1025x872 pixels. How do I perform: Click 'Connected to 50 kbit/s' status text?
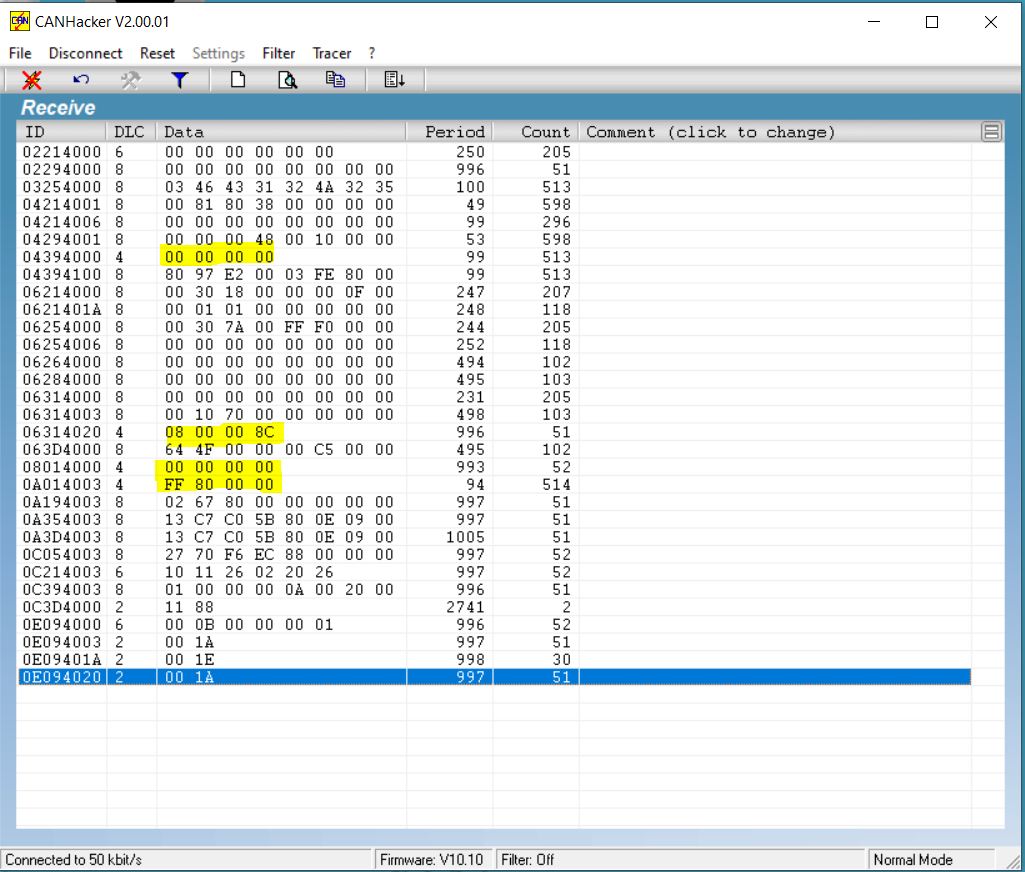(73, 860)
